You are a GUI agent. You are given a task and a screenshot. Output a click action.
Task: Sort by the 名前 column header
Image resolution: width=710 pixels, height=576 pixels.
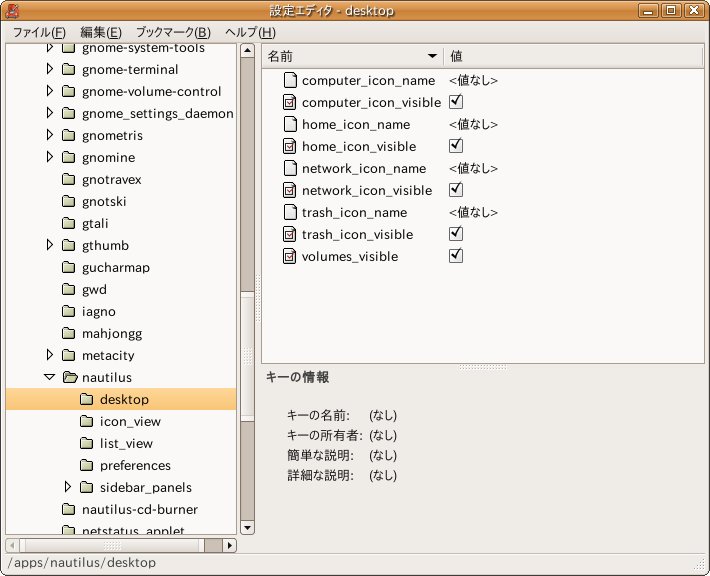click(x=353, y=56)
